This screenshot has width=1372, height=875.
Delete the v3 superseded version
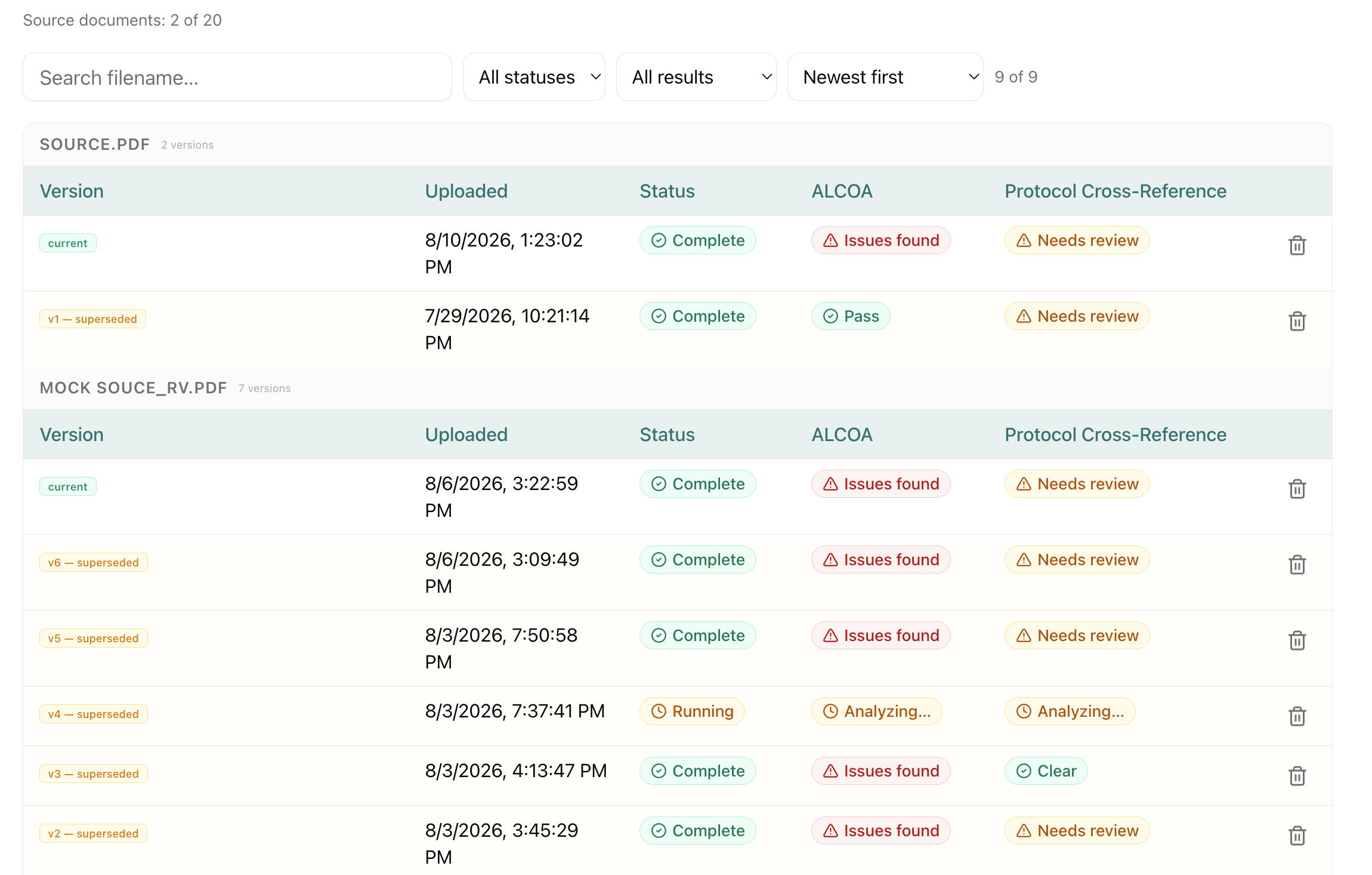tap(1297, 776)
